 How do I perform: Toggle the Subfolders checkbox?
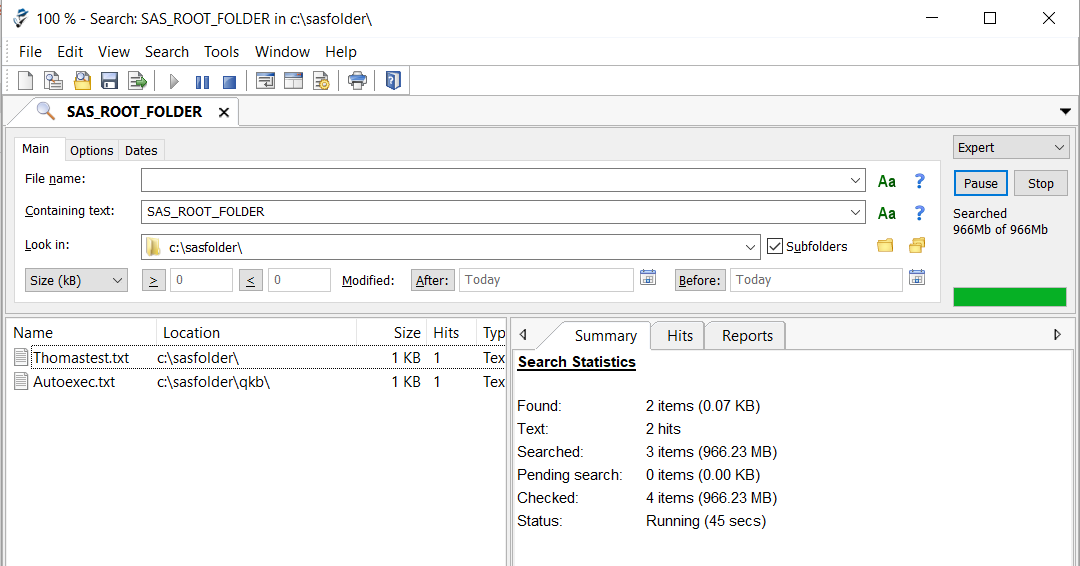coord(776,246)
